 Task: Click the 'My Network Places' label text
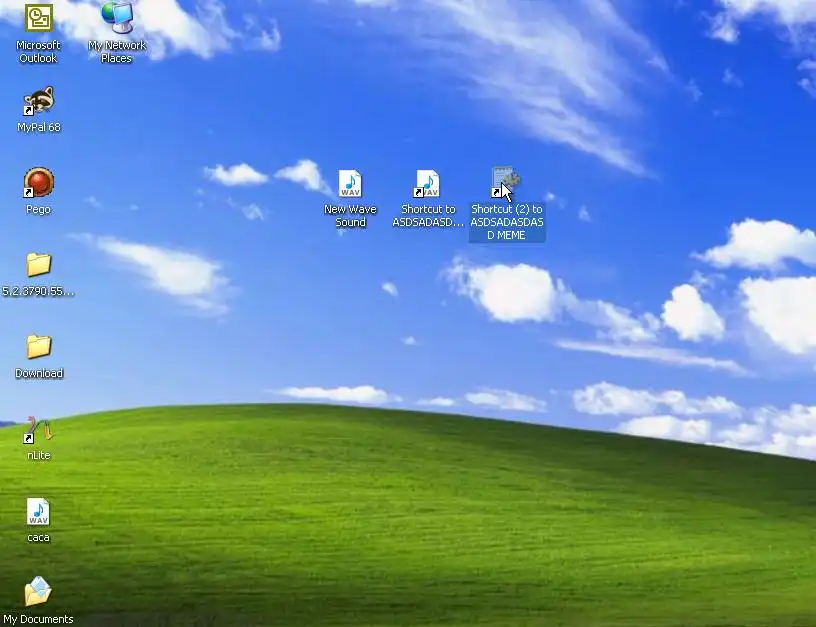pyautogui.click(x=117, y=52)
